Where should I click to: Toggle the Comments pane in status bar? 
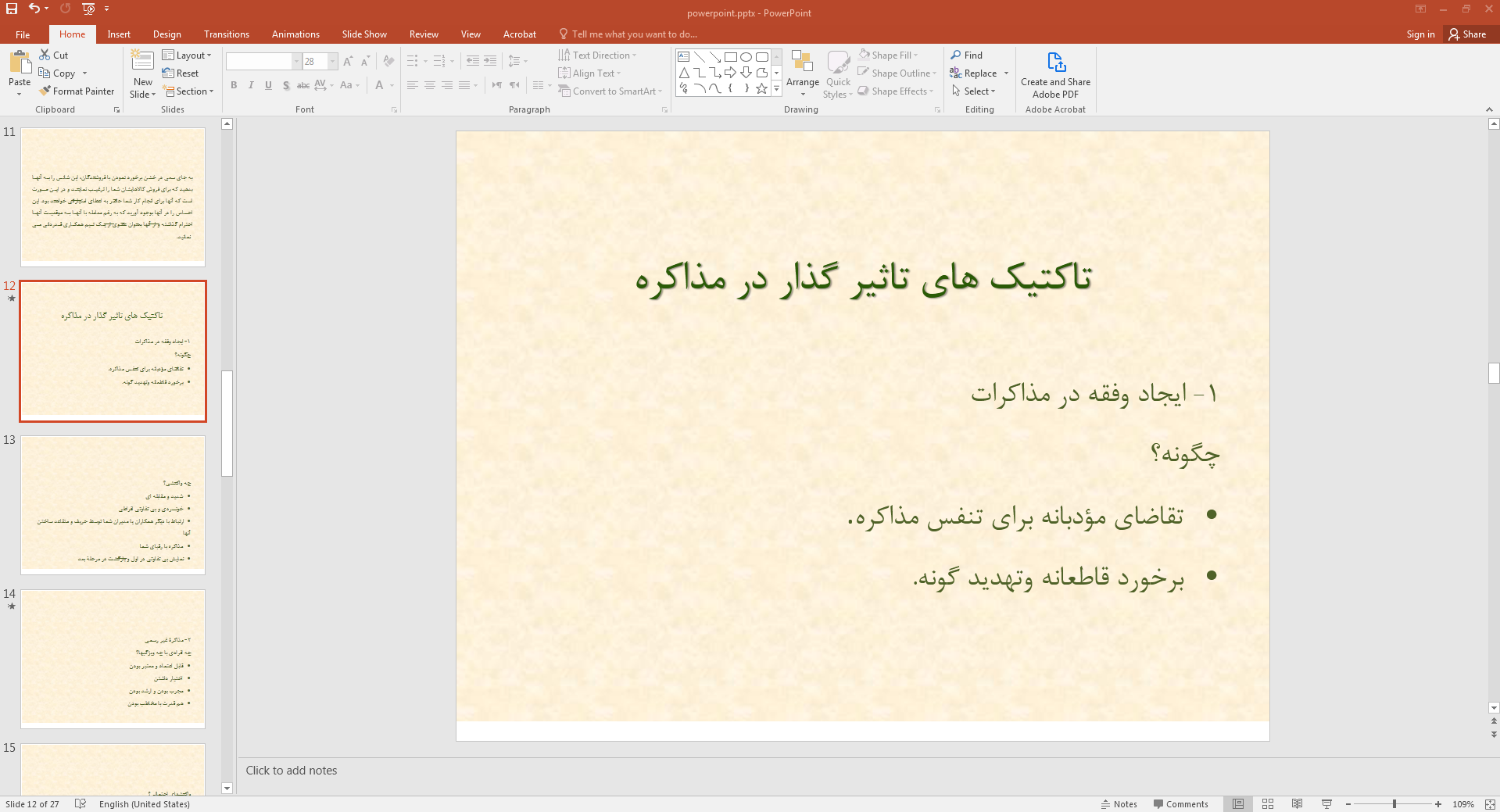pyautogui.click(x=1180, y=804)
